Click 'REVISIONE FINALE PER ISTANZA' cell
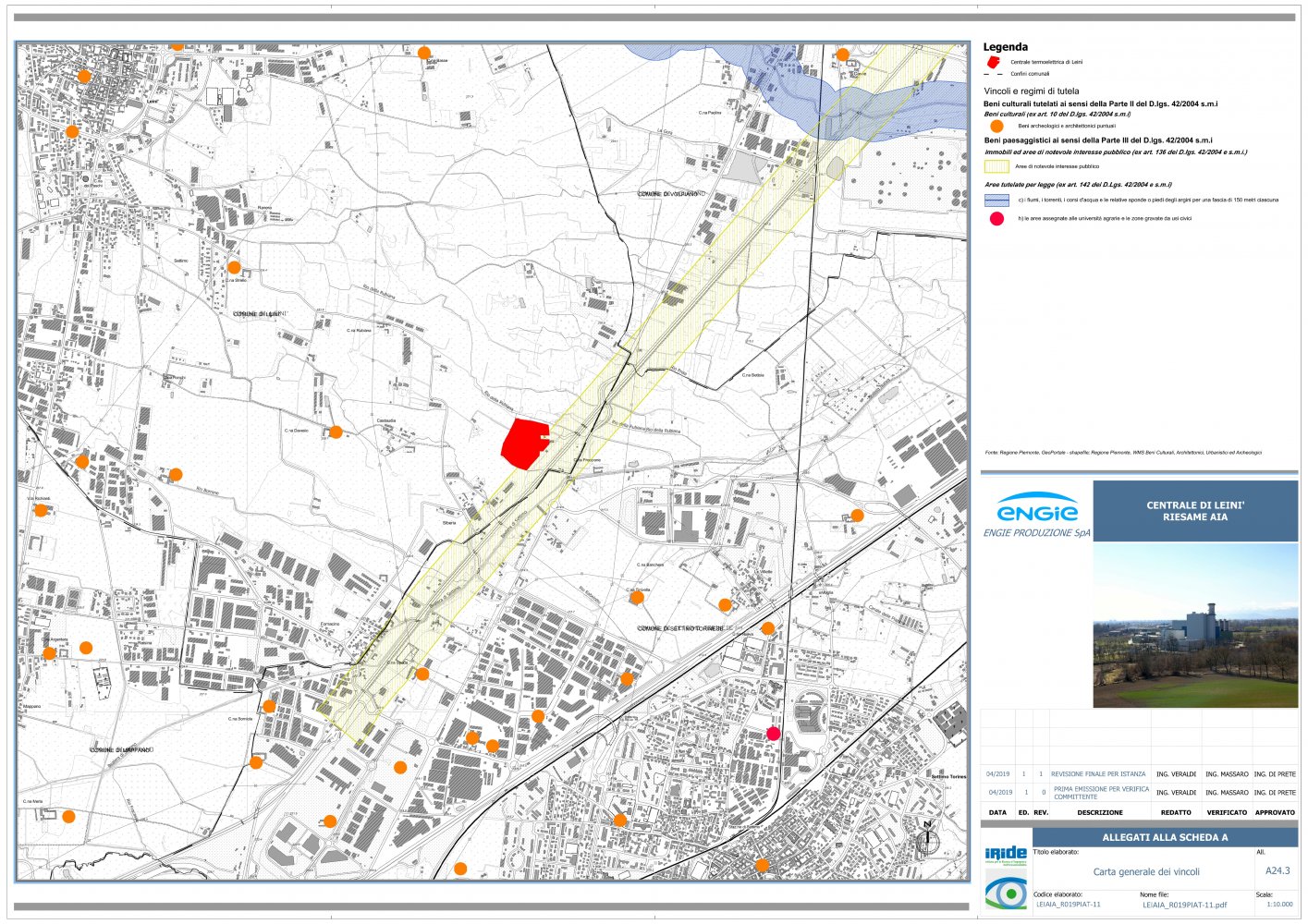 point(1098,774)
